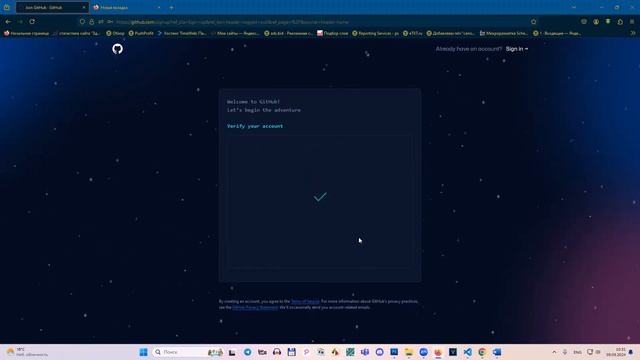Open the PushProfit bookmark

click(x=141, y=33)
